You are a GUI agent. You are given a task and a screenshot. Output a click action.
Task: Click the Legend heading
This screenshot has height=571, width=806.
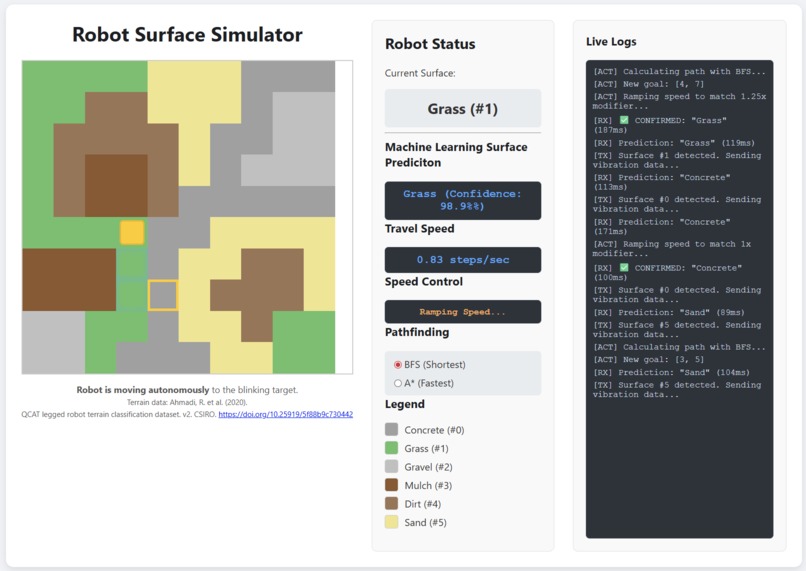(405, 404)
